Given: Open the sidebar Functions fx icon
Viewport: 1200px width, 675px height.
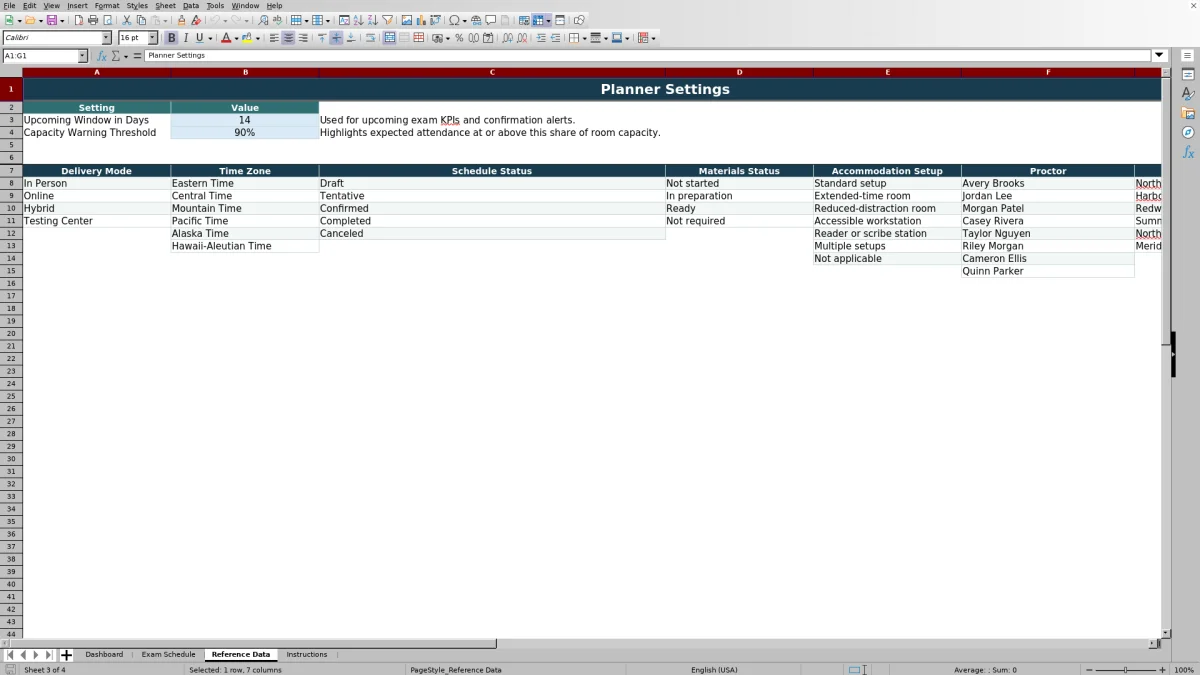Looking at the screenshot, I should pos(1188,152).
